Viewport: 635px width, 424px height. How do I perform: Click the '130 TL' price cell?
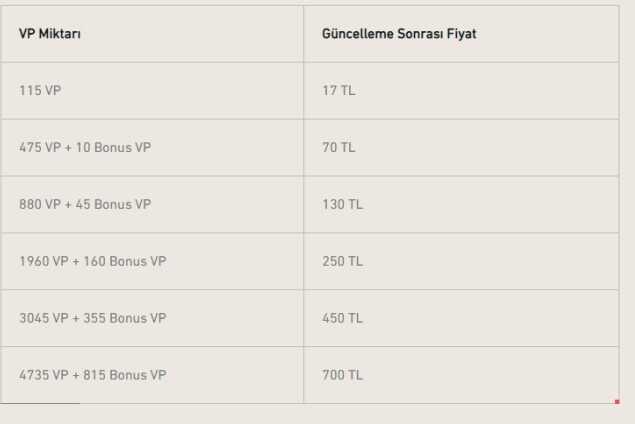coord(342,205)
